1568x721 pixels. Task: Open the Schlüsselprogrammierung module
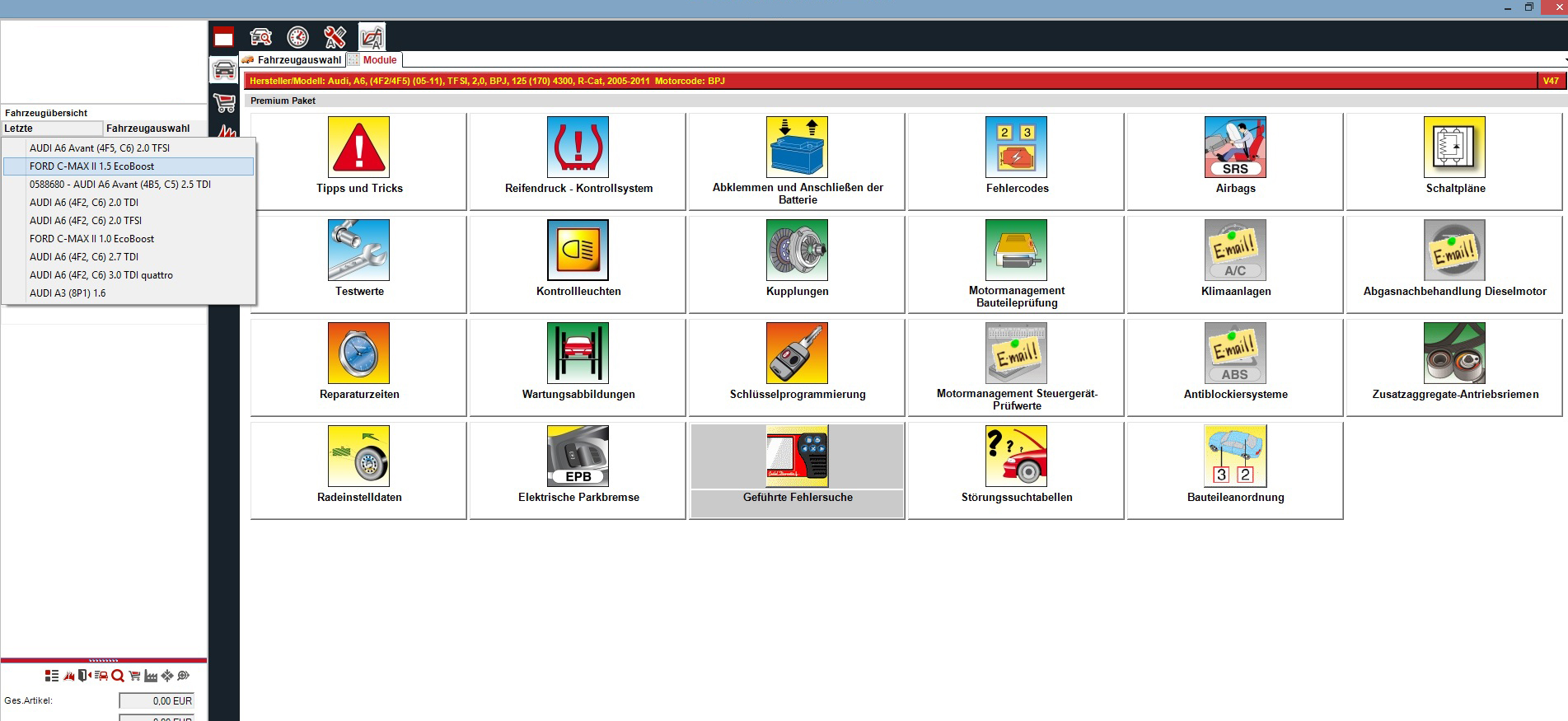tap(797, 367)
